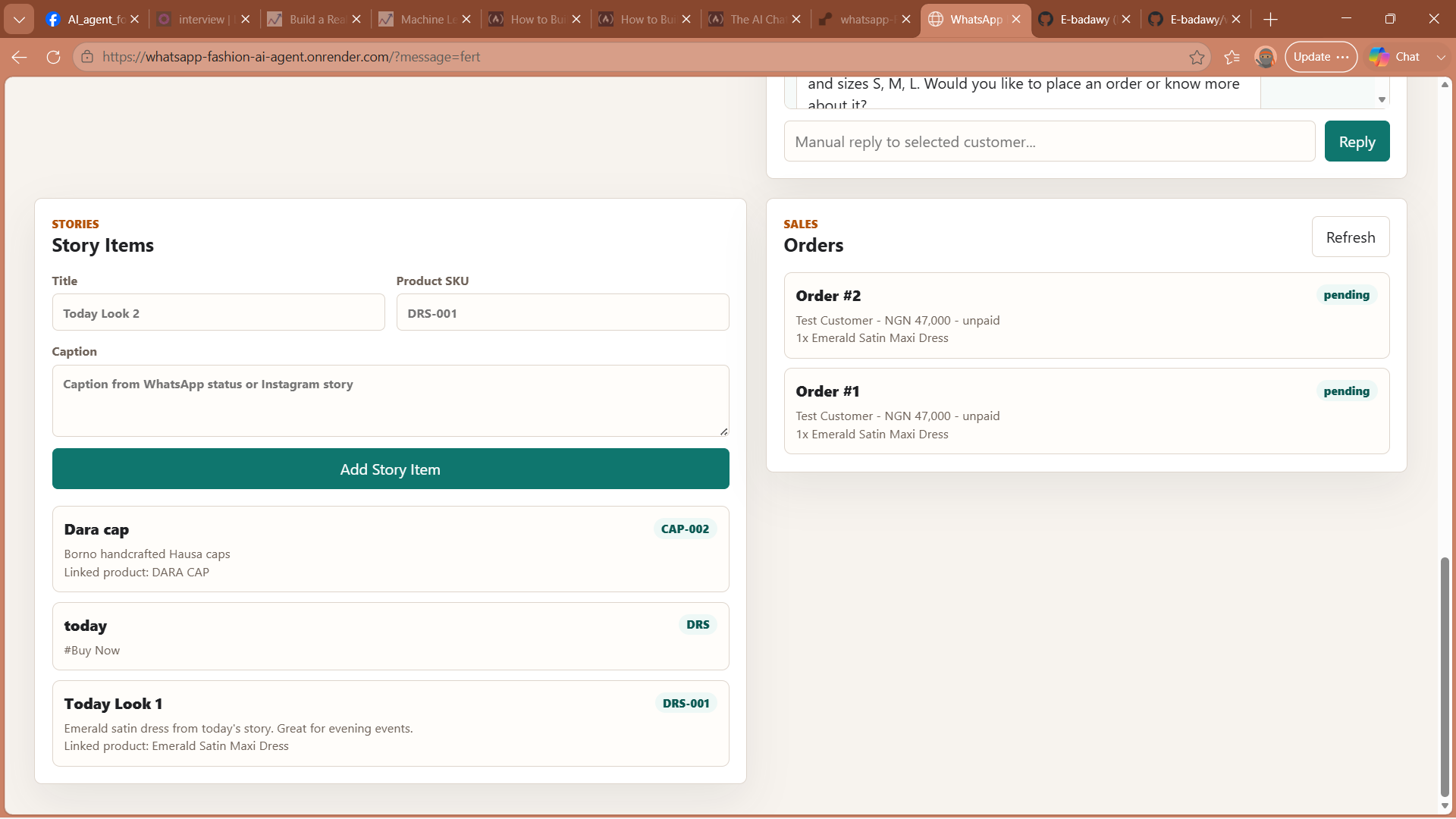Viewport: 1456px width, 819px height.
Task: Click the DRS SKU badge
Action: coord(698,624)
